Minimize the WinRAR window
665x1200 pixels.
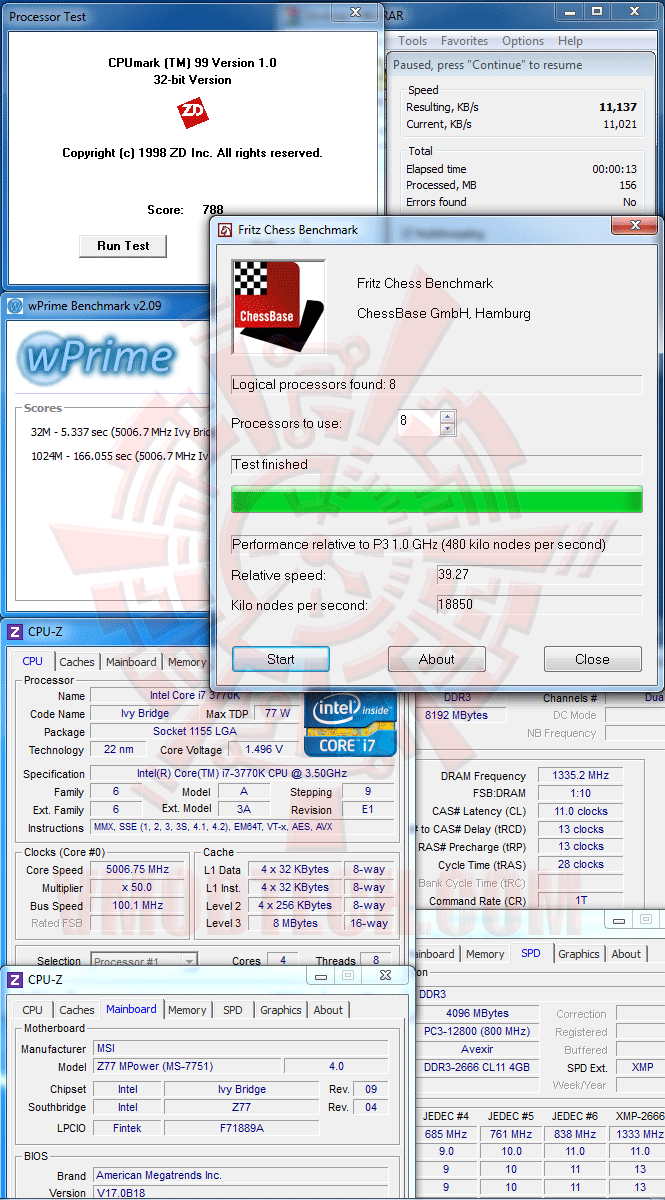tap(569, 10)
